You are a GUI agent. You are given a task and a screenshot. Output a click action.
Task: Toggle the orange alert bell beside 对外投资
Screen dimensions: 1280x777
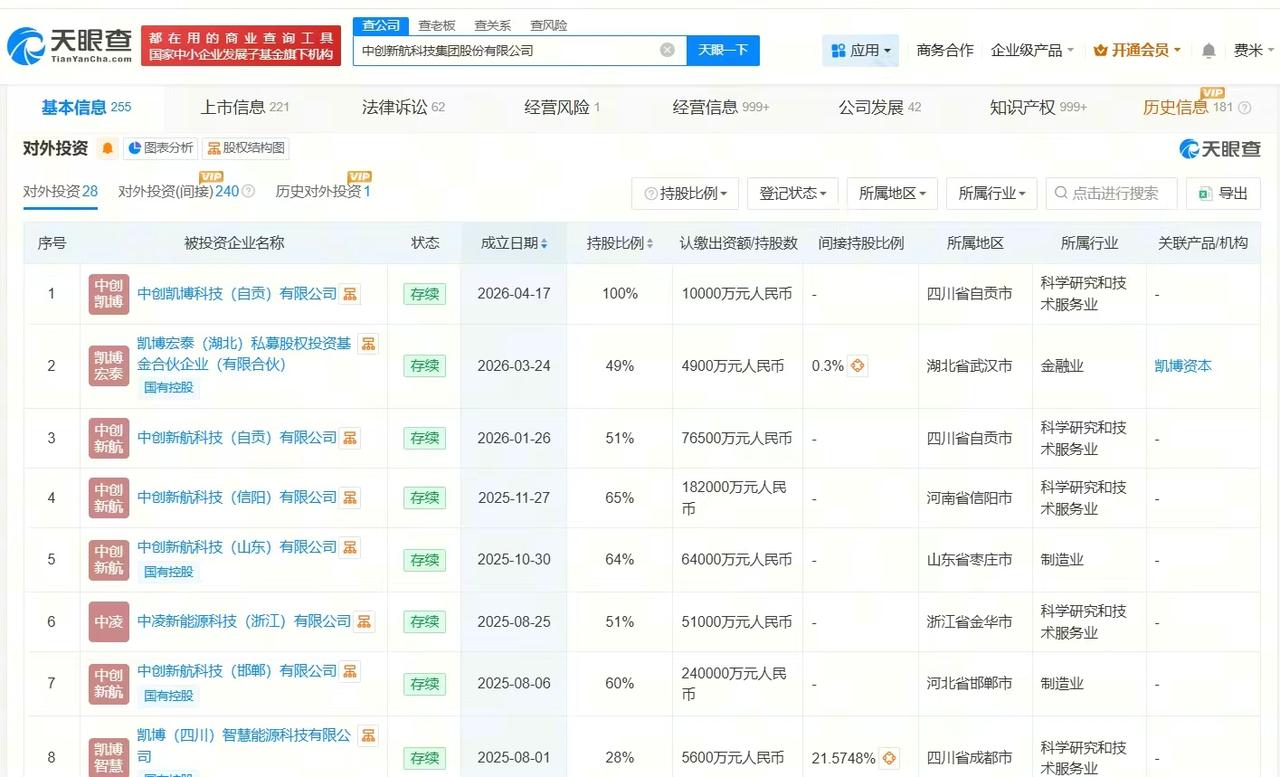(x=108, y=148)
